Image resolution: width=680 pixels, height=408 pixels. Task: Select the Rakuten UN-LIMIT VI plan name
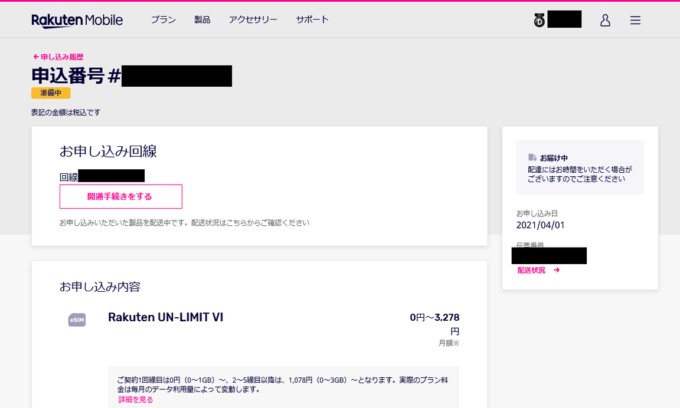coord(165,317)
